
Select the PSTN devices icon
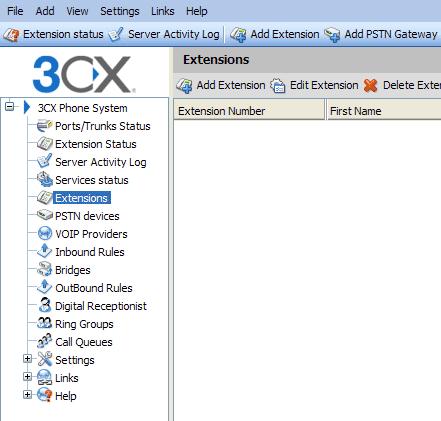tap(44, 215)
